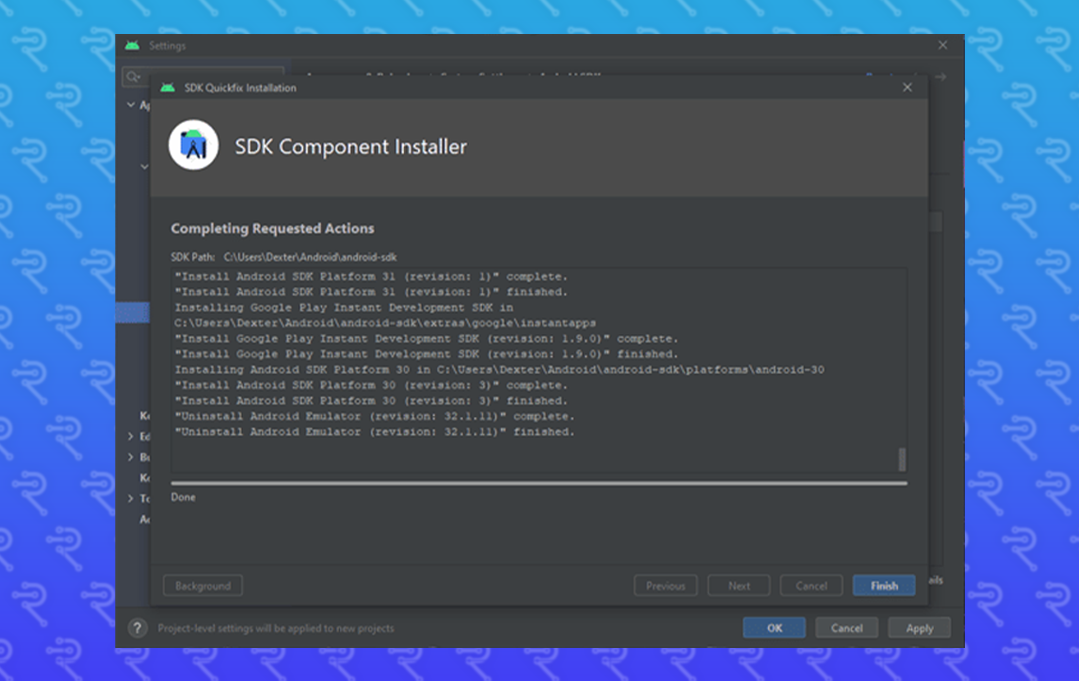Send installation to Background

point(202,585)
